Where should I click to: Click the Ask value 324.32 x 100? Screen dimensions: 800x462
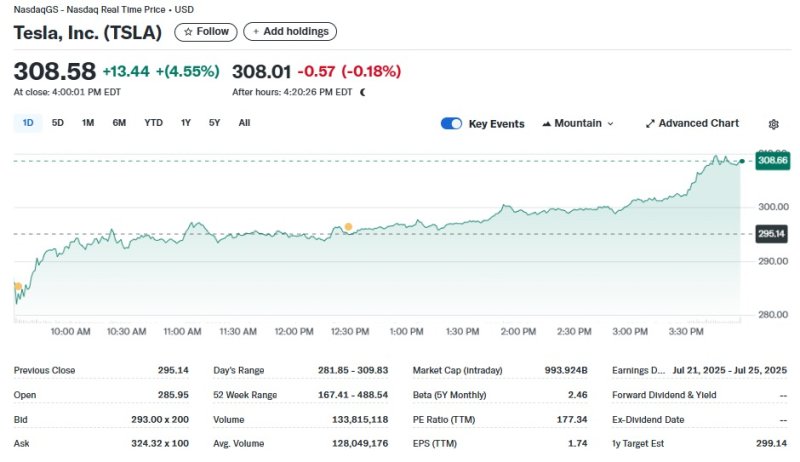160,444
